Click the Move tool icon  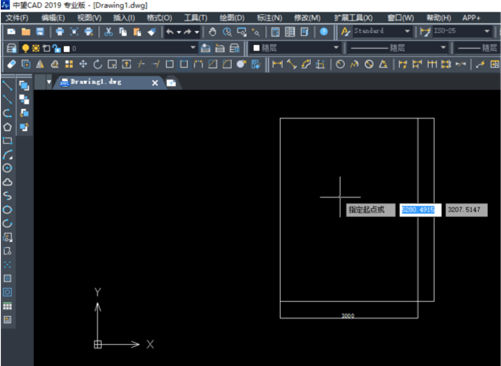pyautogui.click(x=83, y=64)
